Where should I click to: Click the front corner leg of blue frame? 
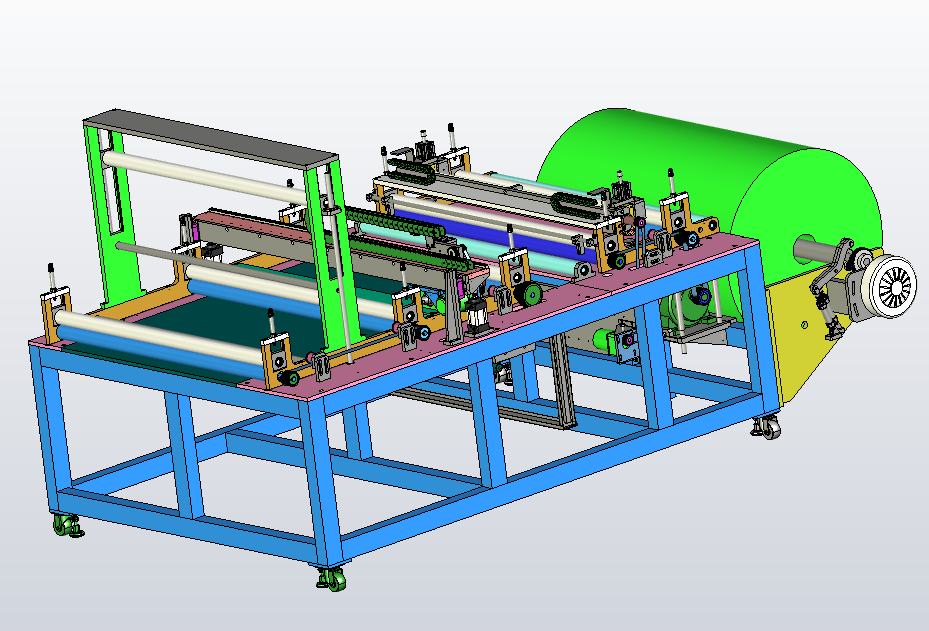tap(322, 480)
